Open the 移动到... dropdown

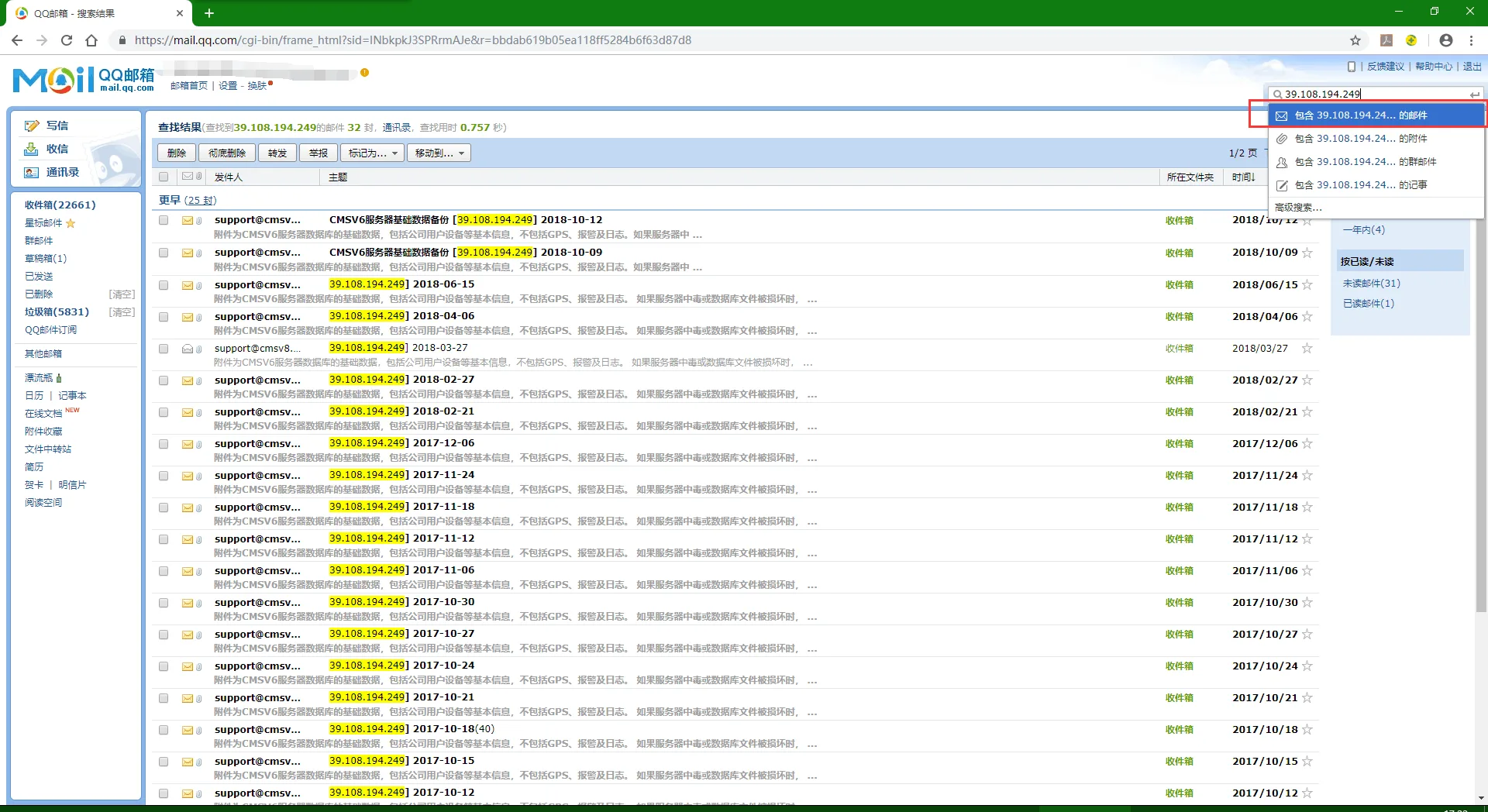tap(439, 153)
